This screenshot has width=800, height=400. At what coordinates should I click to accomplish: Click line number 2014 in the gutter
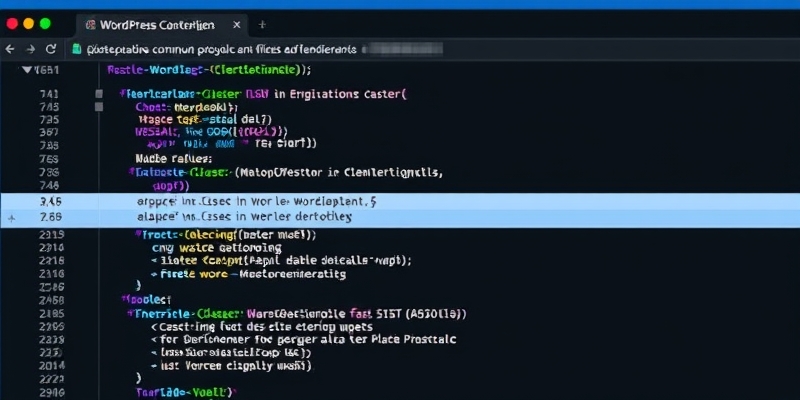(50, 365)
